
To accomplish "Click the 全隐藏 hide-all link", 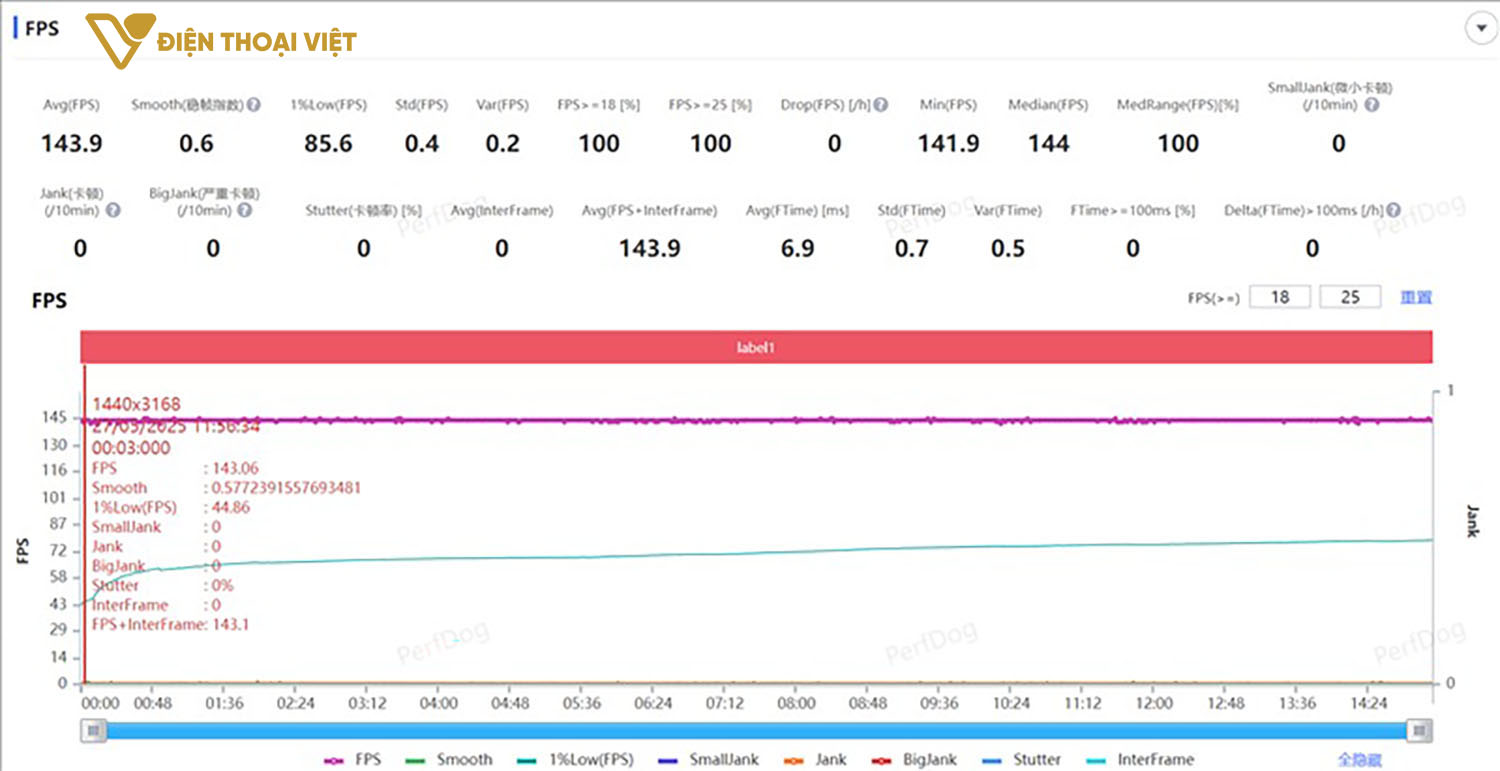I will (1360, 760).
